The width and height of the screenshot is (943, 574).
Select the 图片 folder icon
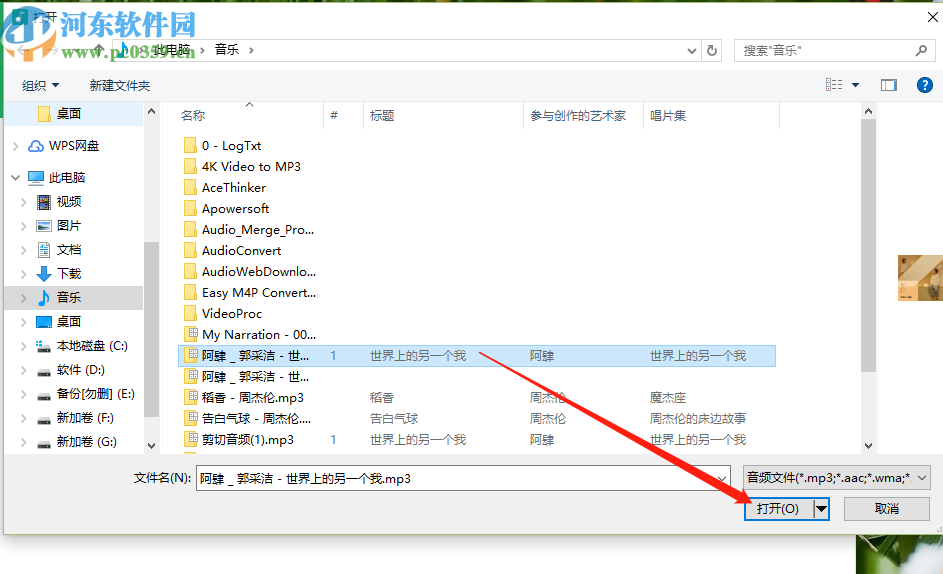pyautogui.click(x=44, y=226)
